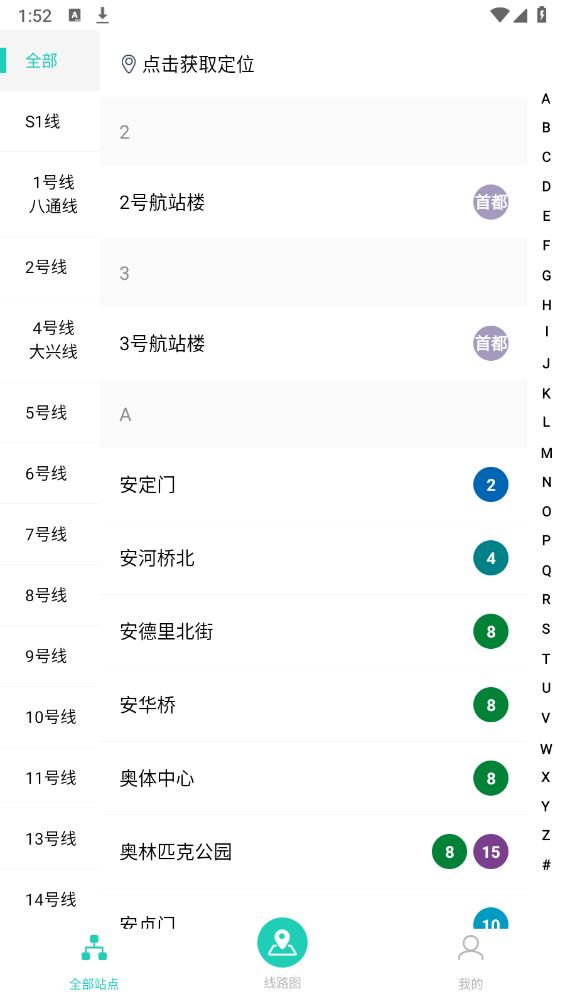Viewport: 565px width, 1004px height.
Task: Open the 我的 profile icon
Action: (470, 948)
